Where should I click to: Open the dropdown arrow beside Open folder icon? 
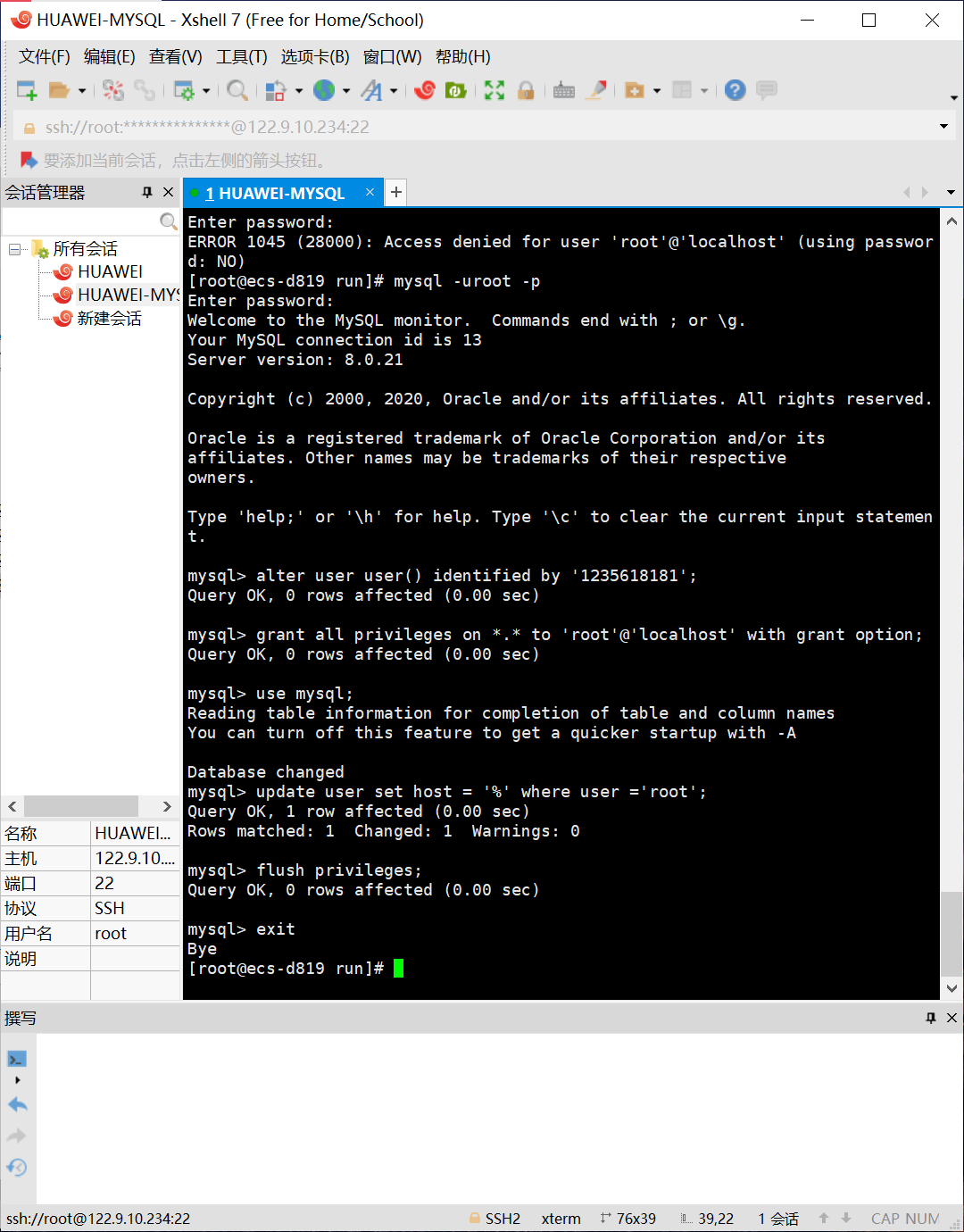click(x=81, y=91)
